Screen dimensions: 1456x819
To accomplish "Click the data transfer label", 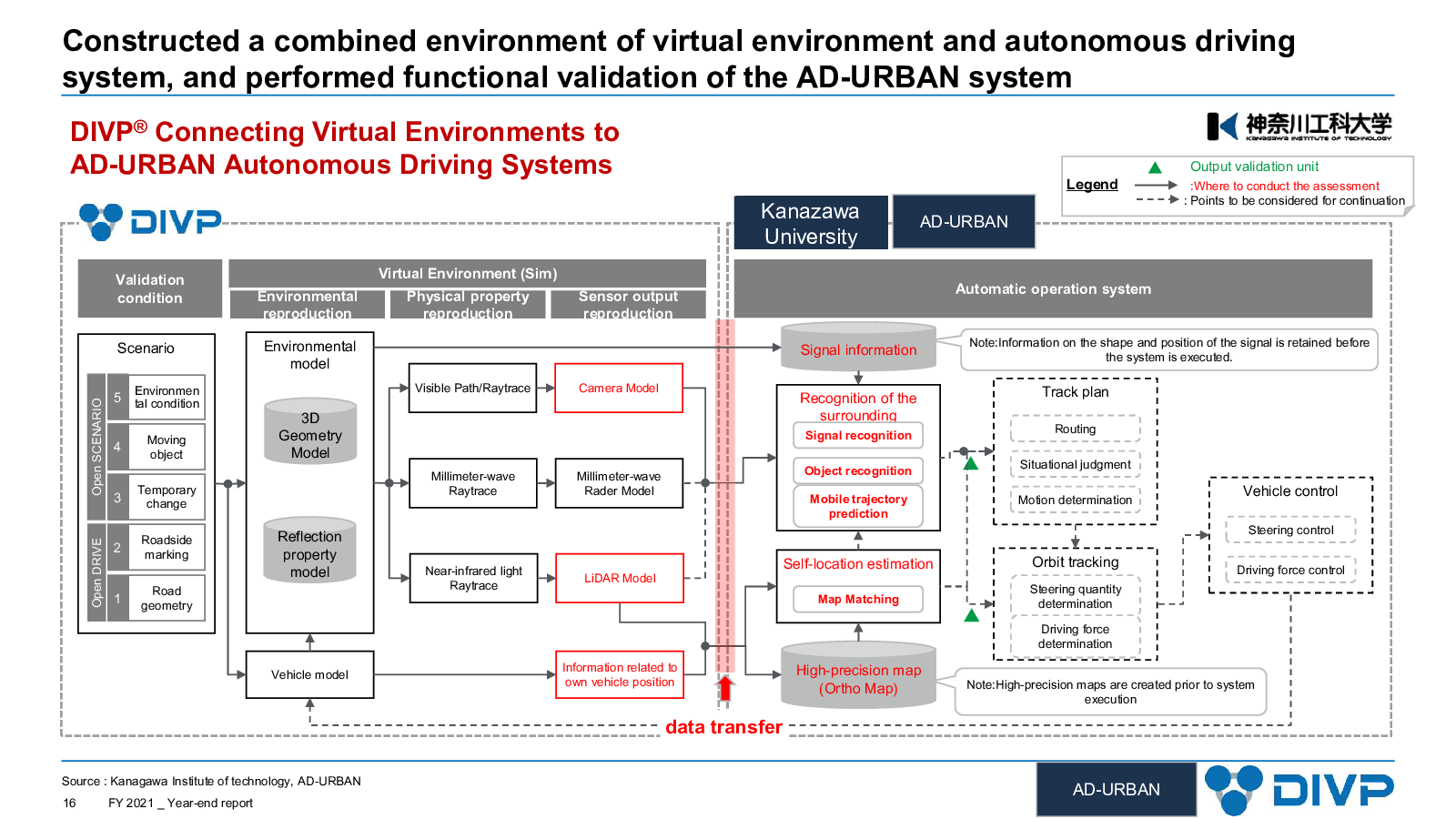I will (x=723, y=726).
